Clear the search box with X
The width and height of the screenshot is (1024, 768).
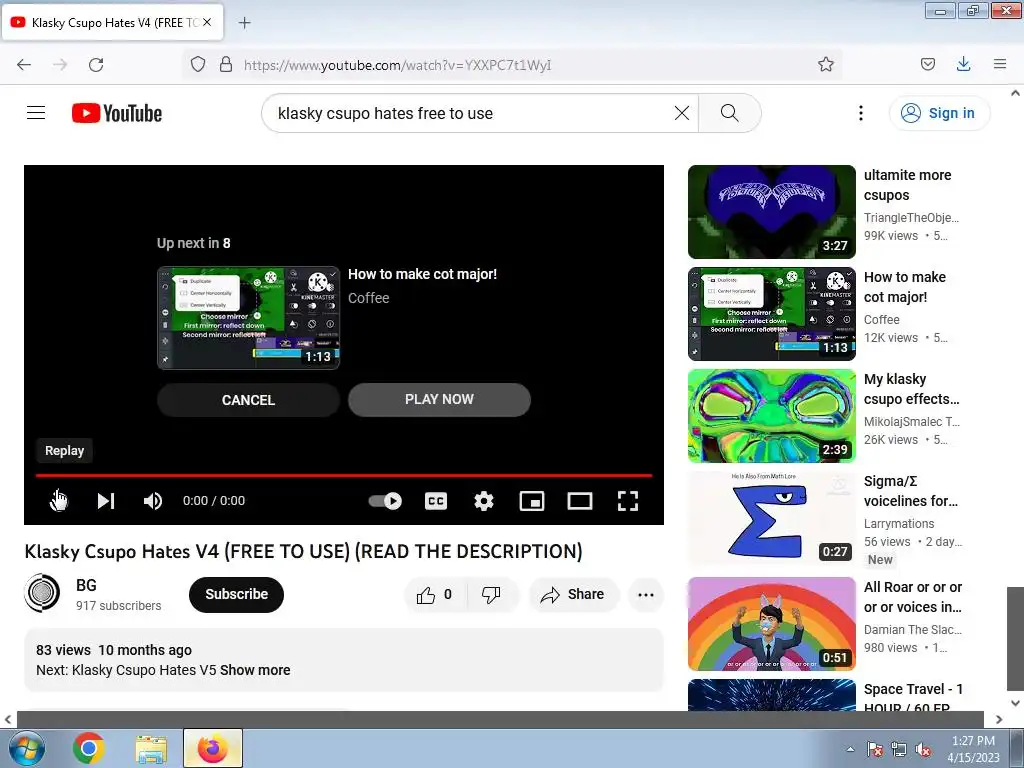coord(681,113)
